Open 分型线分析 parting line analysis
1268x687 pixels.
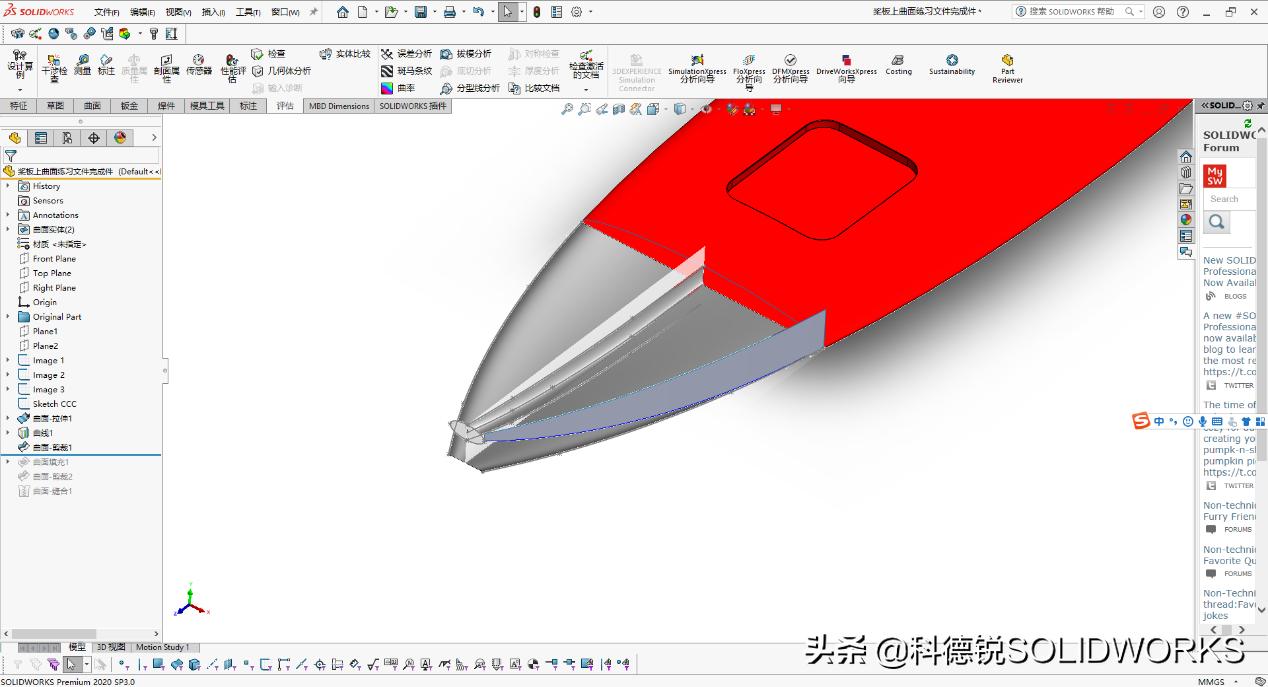pyautogui.click(x=470, y=88)
